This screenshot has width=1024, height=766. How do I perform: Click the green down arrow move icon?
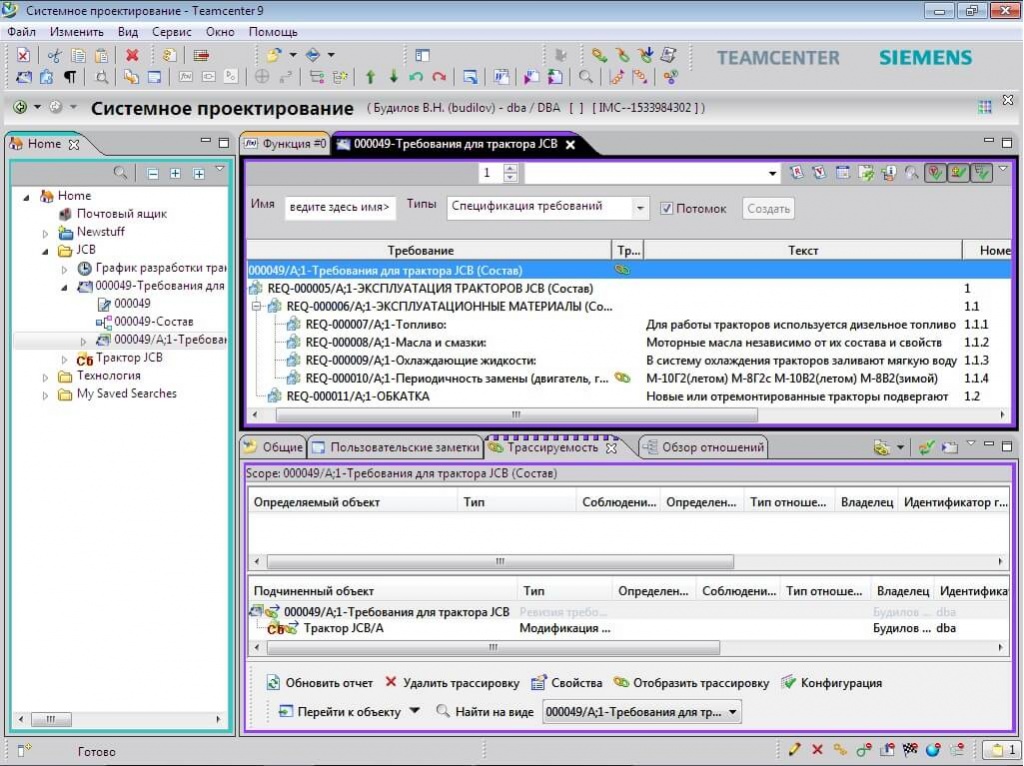(393, 77)
